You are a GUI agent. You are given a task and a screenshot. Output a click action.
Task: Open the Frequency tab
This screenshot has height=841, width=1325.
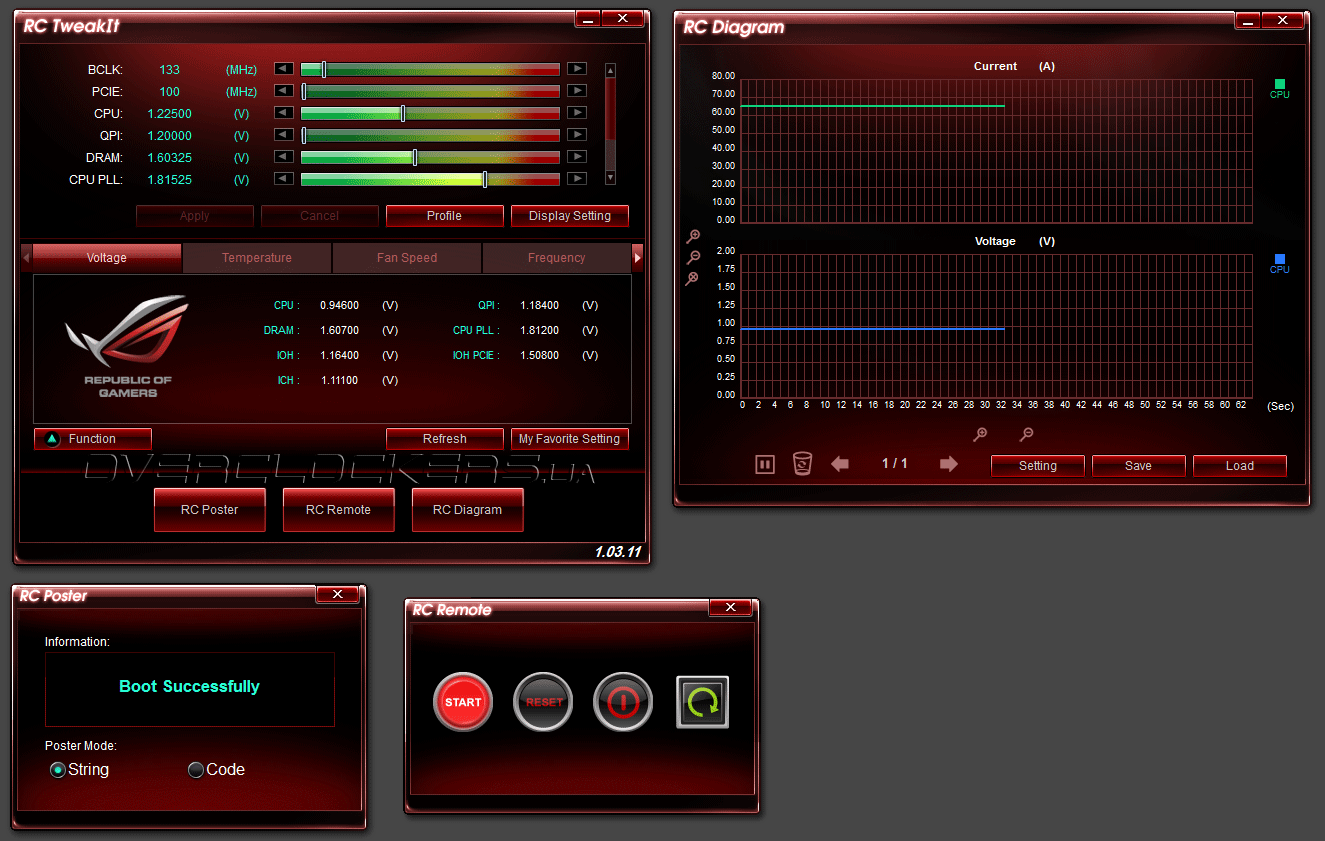tap(556, 258)
